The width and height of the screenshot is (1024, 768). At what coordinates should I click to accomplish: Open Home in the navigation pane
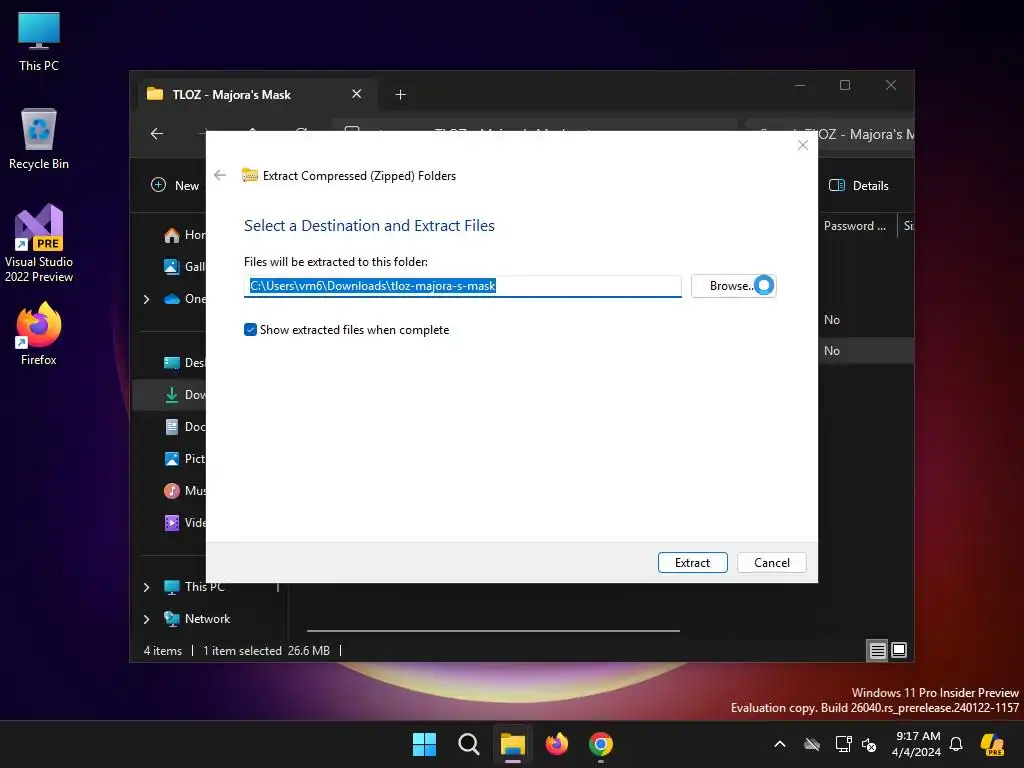click(185, 235)
